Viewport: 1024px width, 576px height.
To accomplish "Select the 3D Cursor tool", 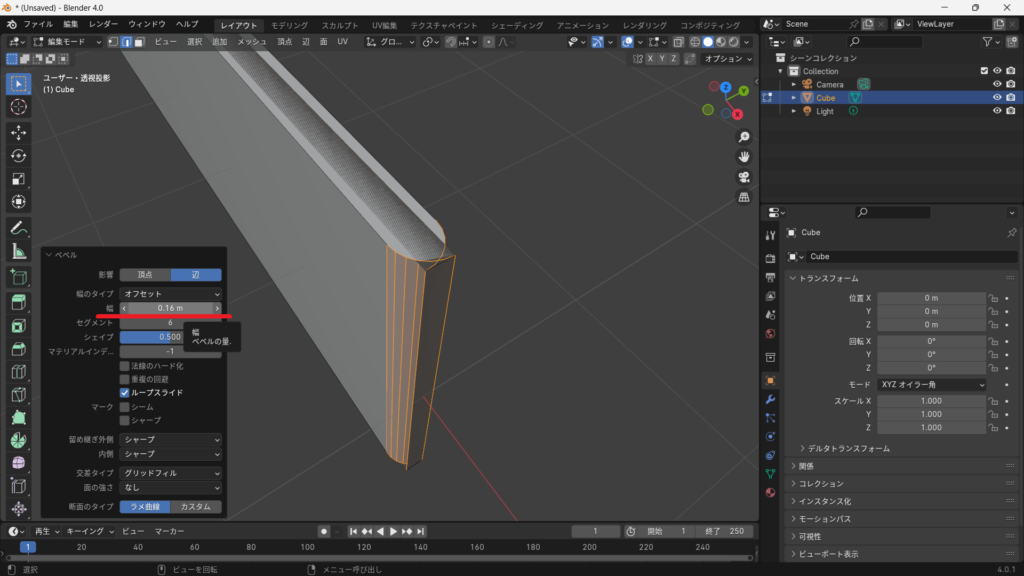I will point(18,106).
